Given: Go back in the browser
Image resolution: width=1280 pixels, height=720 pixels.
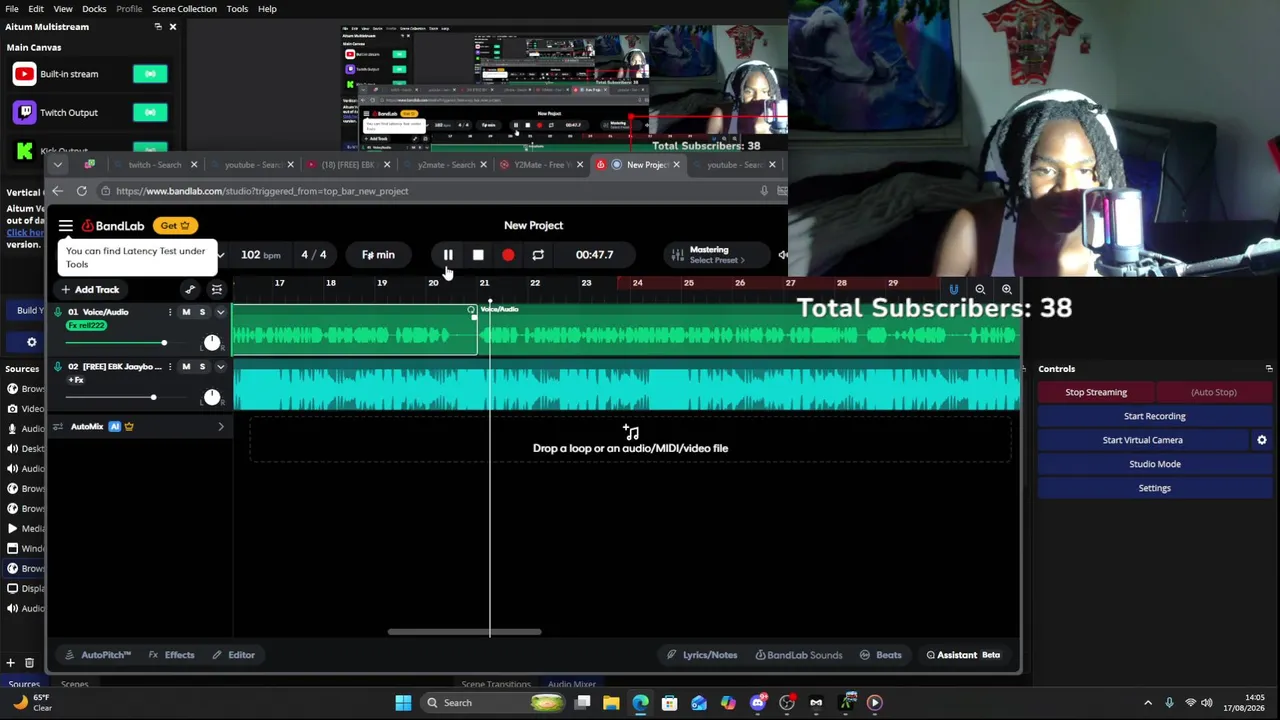Looking at the screenshot, I should [57, 191].
